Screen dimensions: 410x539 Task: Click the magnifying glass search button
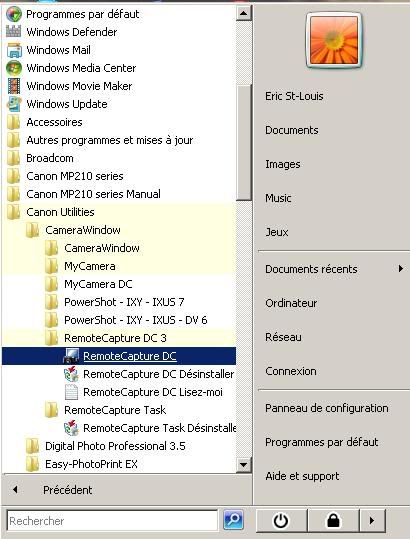coord(233,520)
